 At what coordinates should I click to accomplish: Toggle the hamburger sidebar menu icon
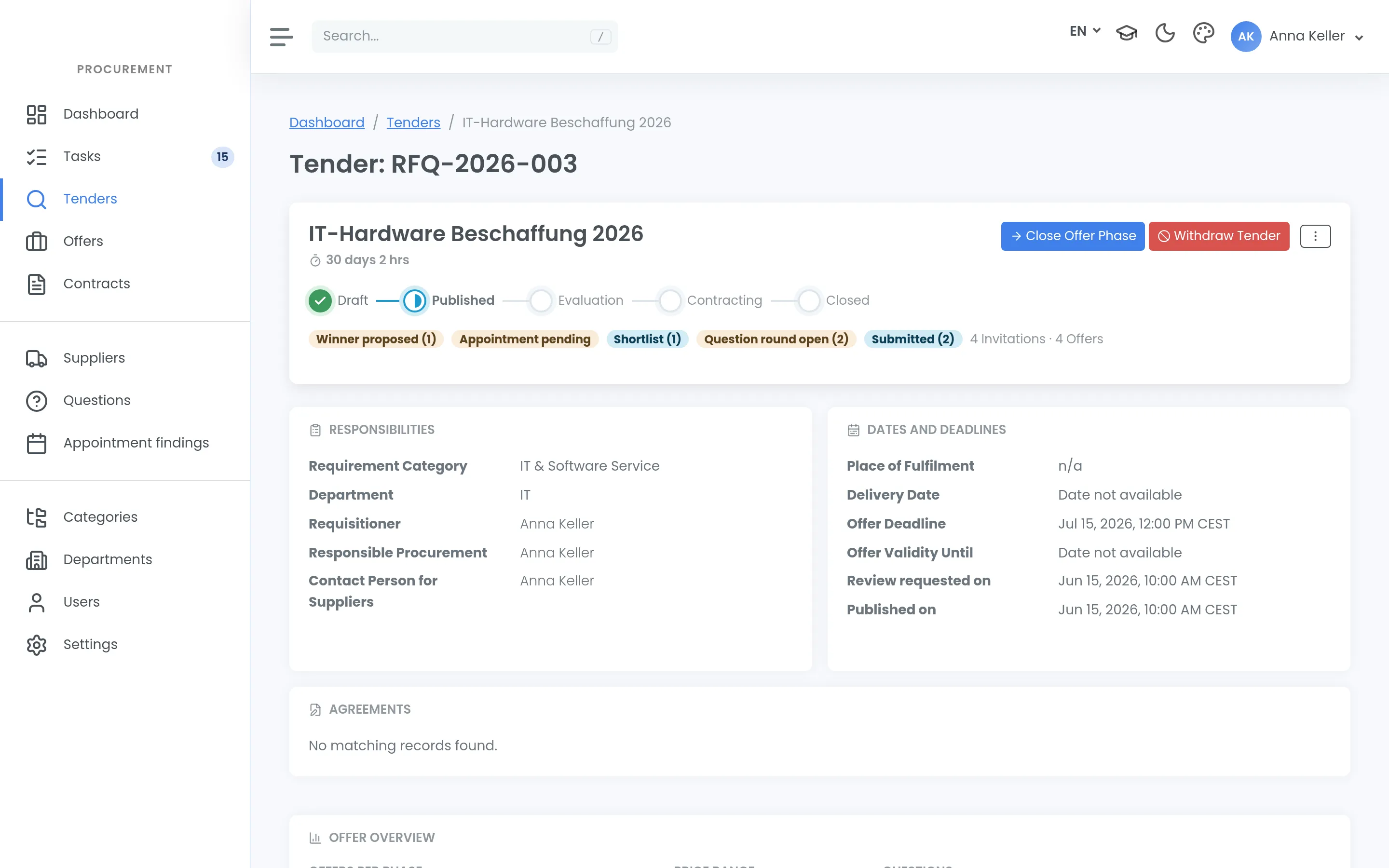tap(281, 36)
